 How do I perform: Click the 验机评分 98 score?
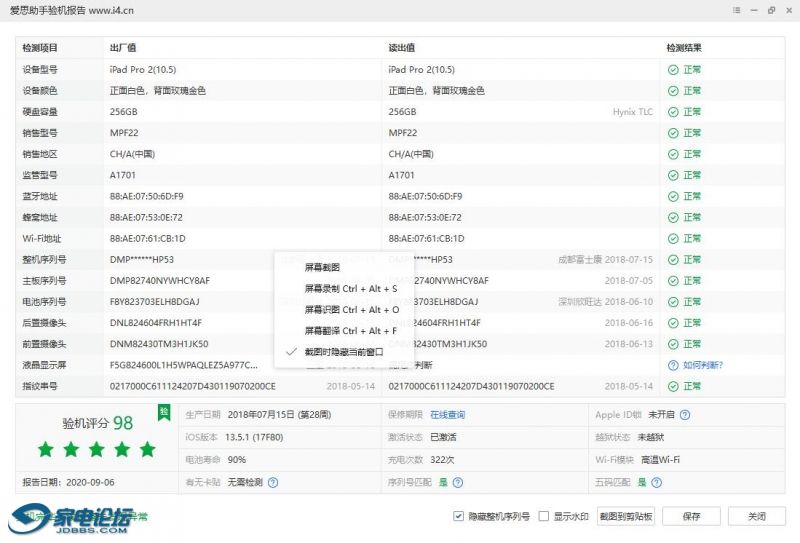pos(97,423)
